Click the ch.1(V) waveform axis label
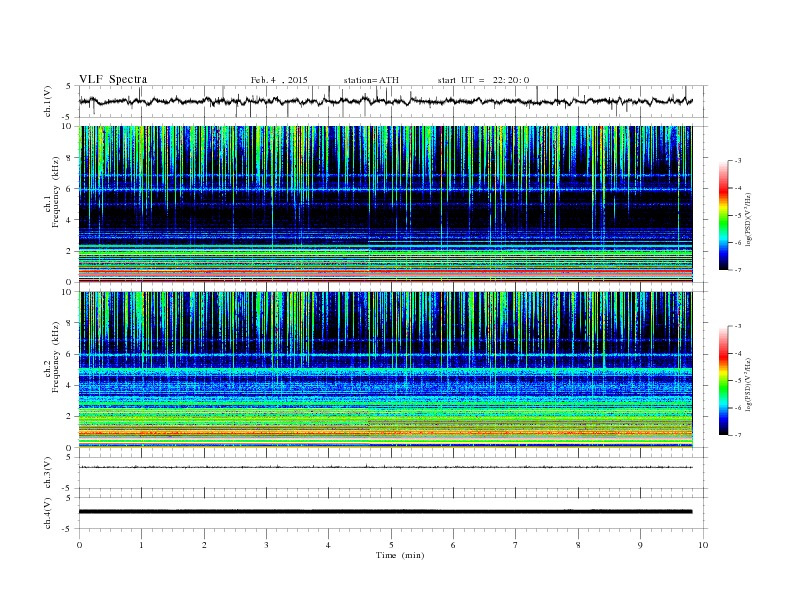The height and width of the screenshot is (612, 792). [48, 101]
